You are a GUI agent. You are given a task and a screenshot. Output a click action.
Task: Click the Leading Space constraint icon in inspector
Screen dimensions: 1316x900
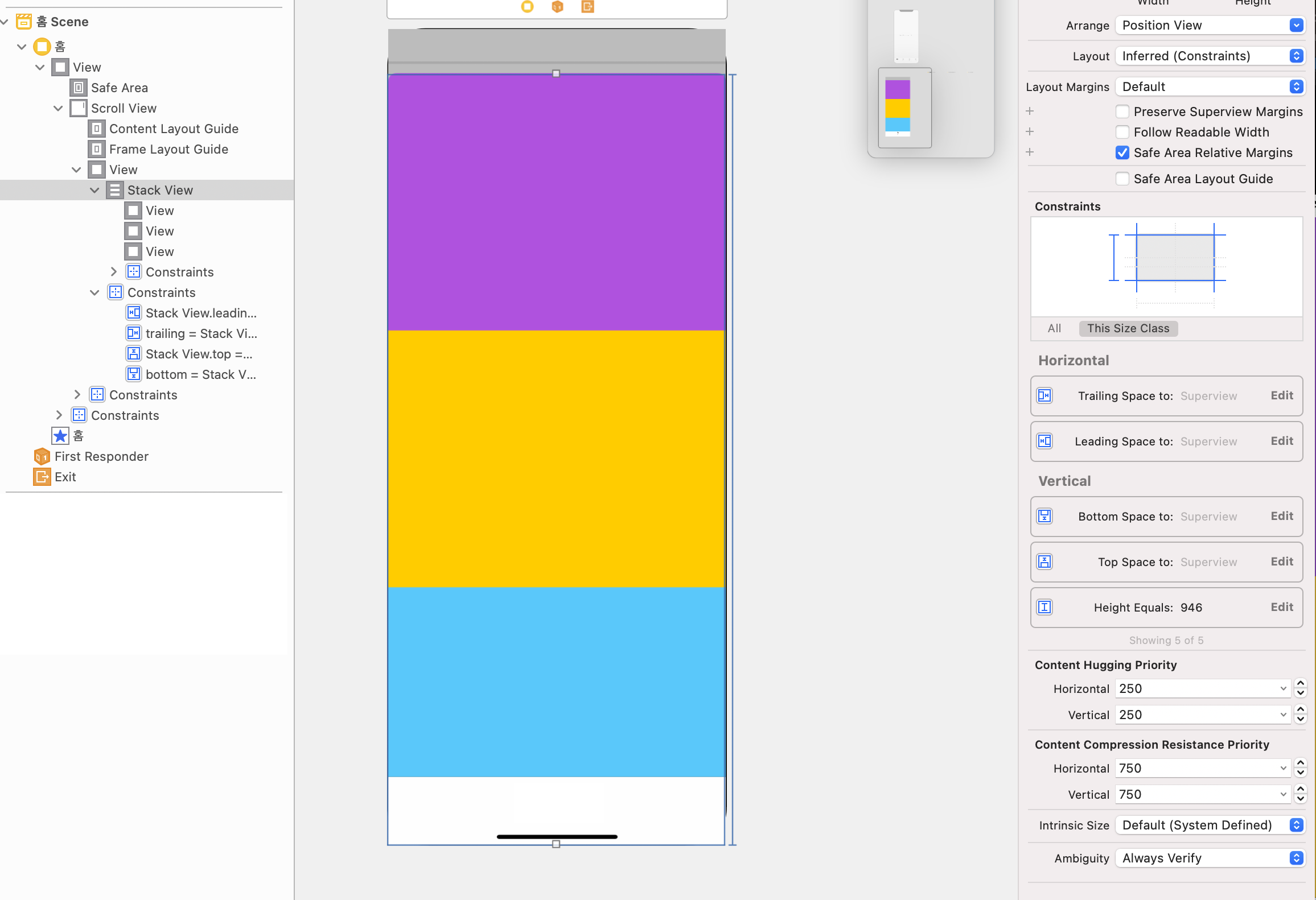[x=1044, y=441]
